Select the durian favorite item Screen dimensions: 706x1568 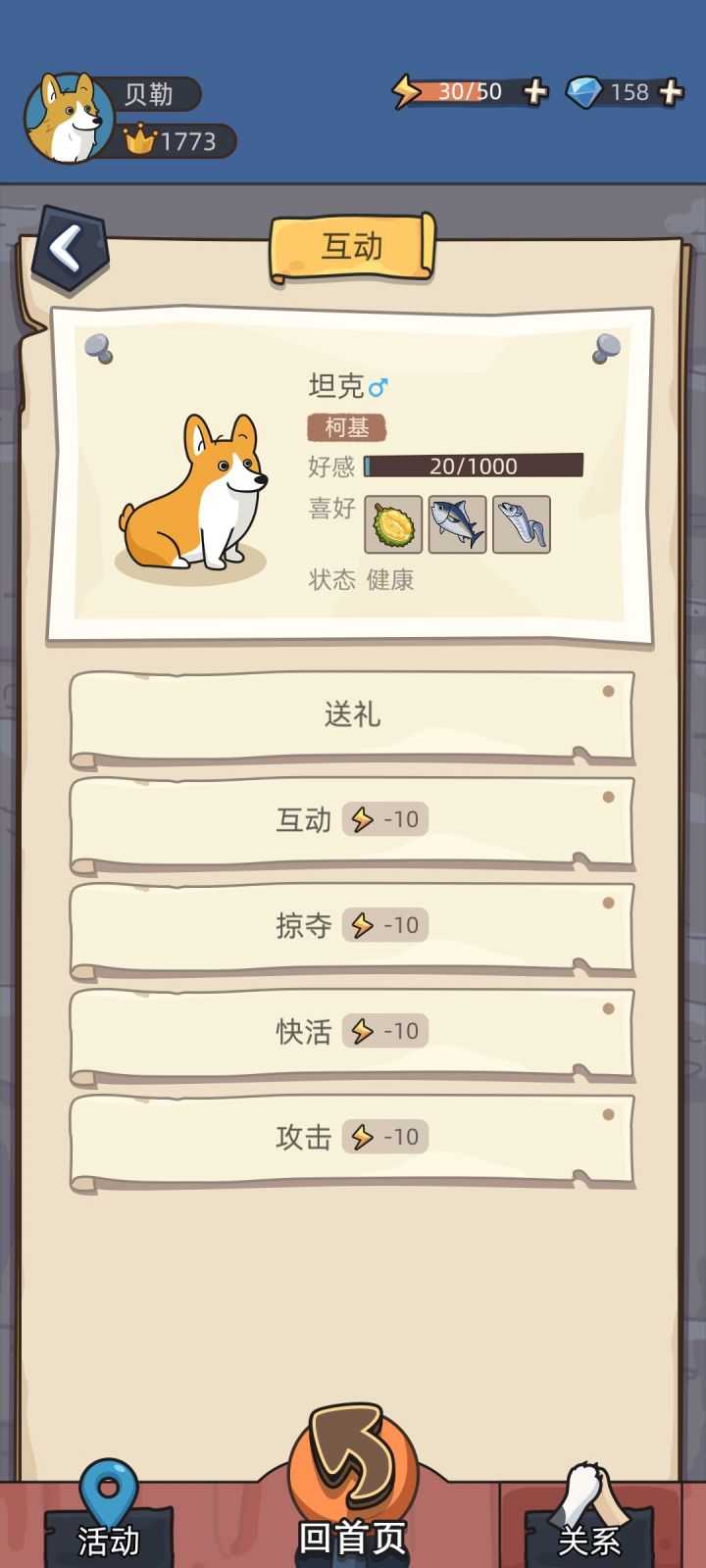pyautogui.click(x=393, y=524)
